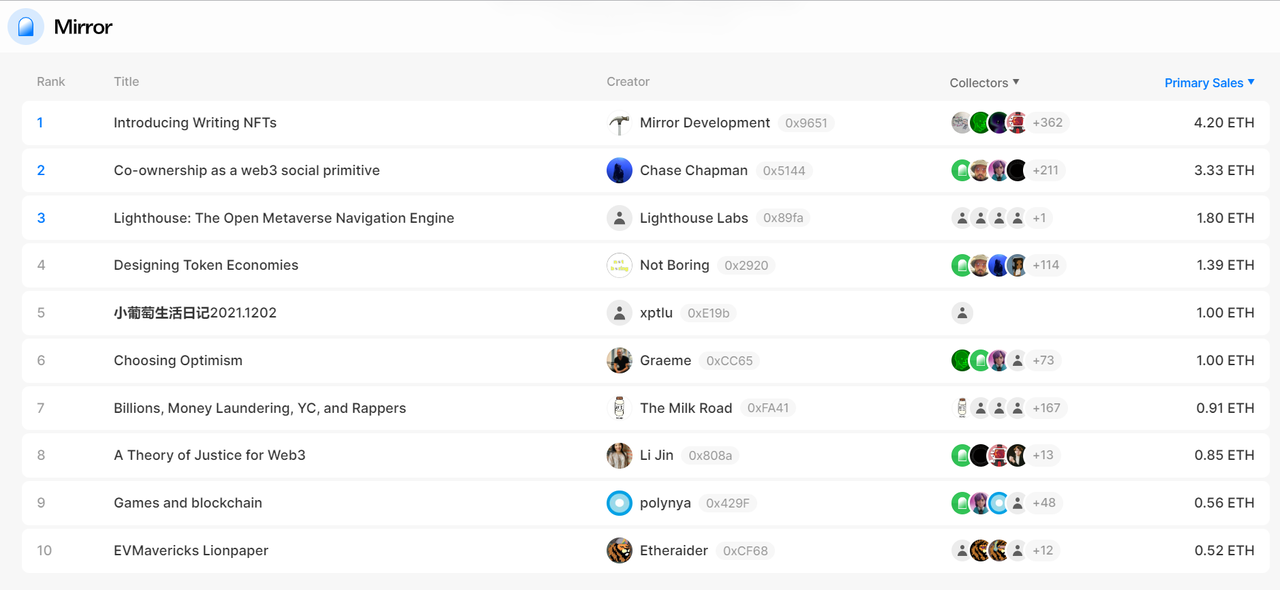This screenshot has height=590, width=1280.
Task: Click first collector avatar in Theory of Justice row
Action: (x=961, y=455)
